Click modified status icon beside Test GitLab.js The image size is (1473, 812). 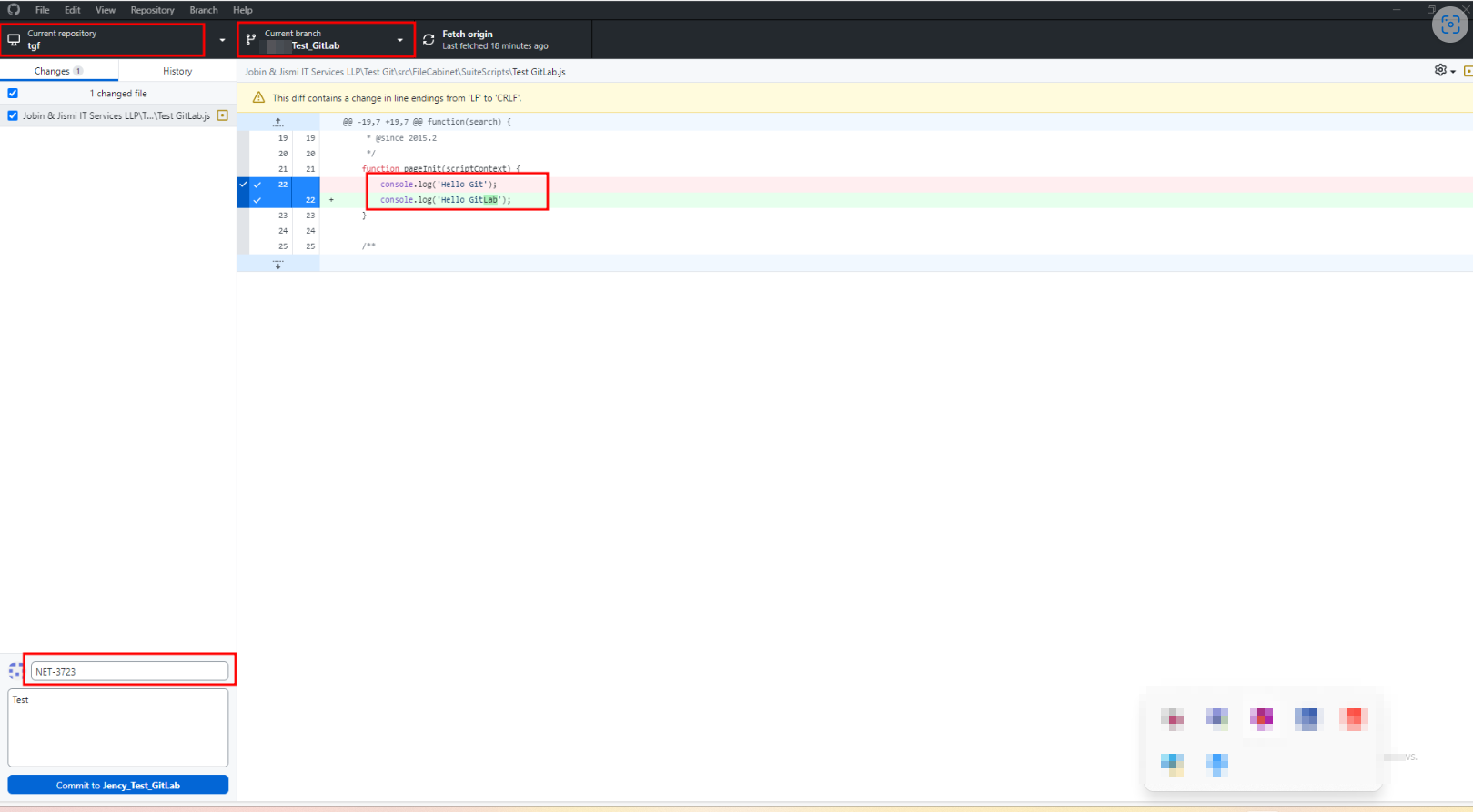tap(222, 115)
